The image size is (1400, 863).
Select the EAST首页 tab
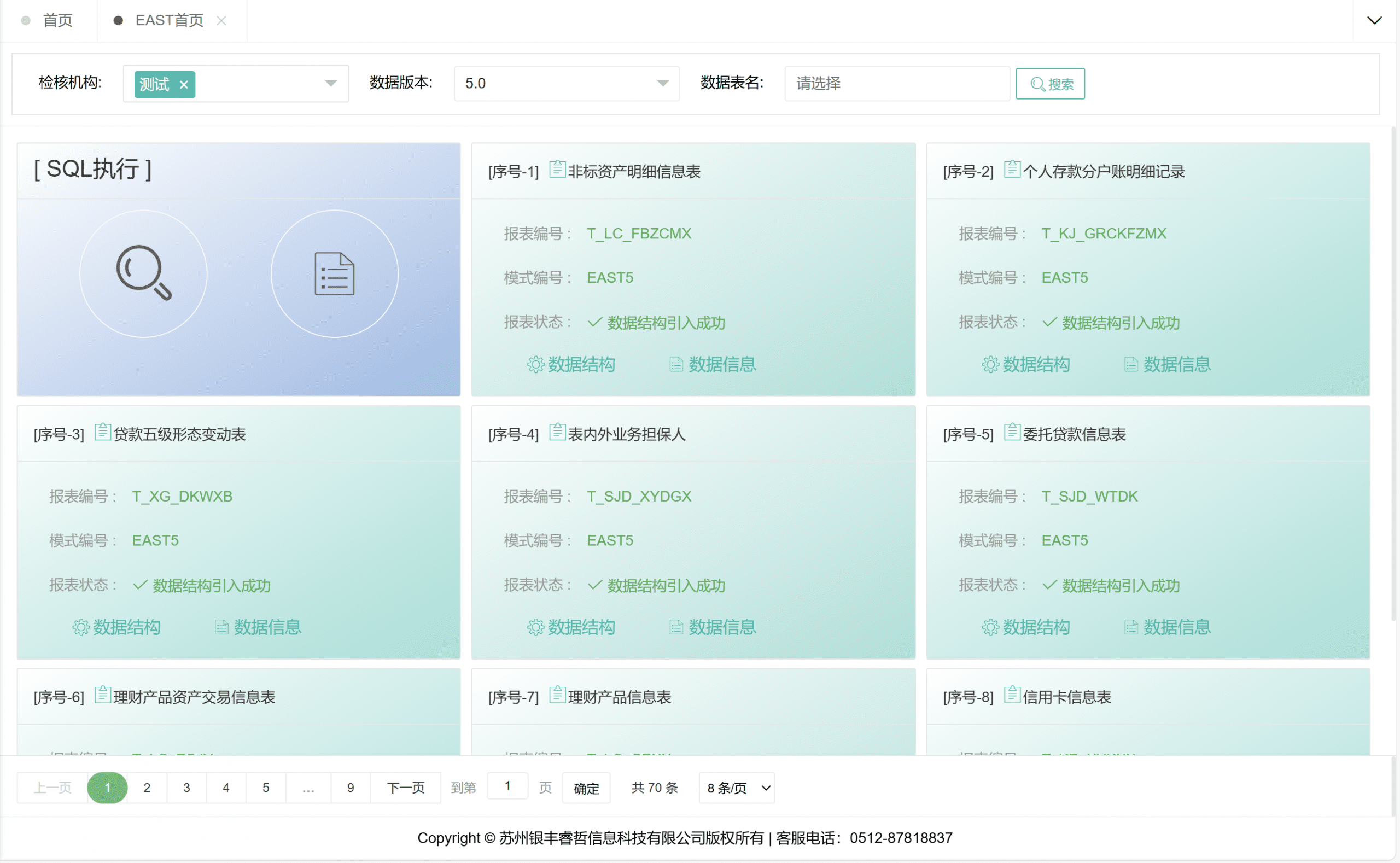pyautogui.click(x=169, y=21)
